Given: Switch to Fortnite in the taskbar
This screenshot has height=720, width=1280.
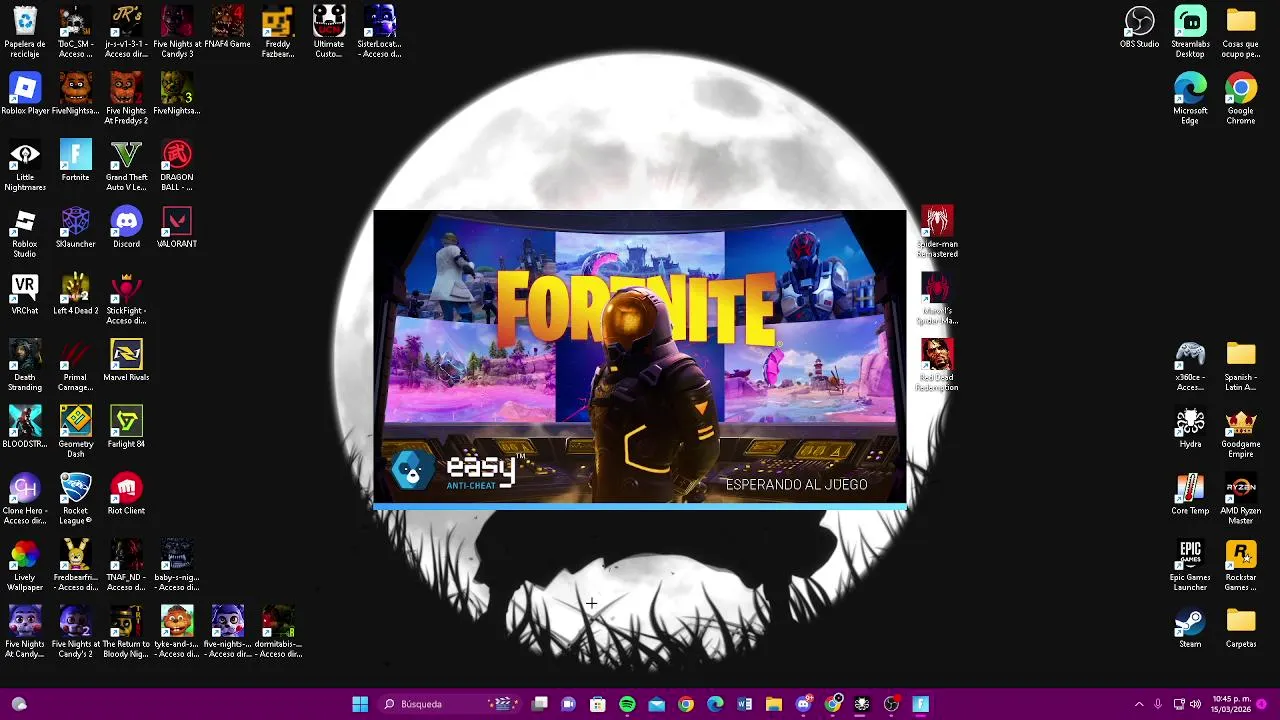Looking at the screenshot, I should tap(920, 704).
